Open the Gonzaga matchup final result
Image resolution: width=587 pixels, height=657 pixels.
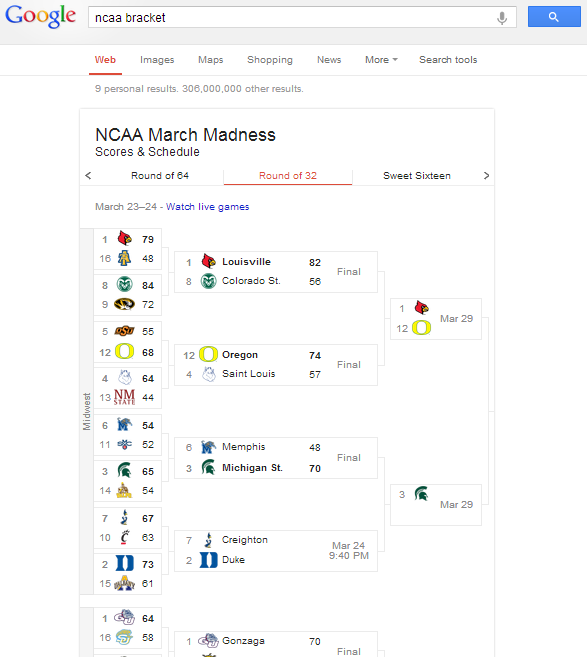tap(276, 644)
